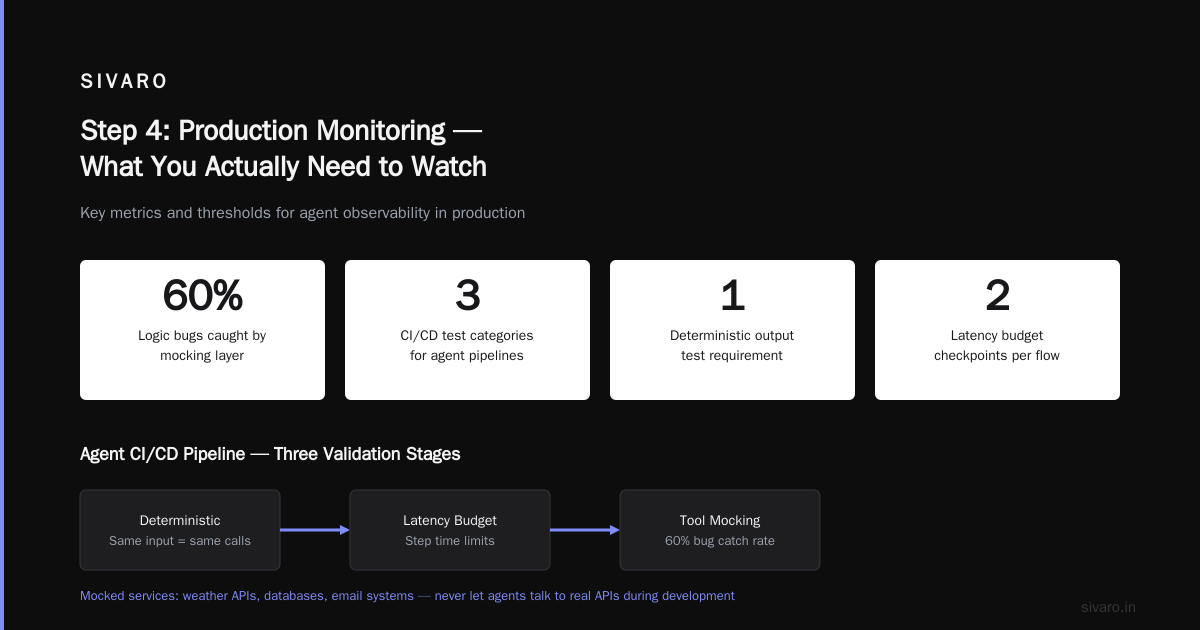Click 'Deterministic output test requirement' caption
Screen dimensions: 1200x630
coord(732,346)
